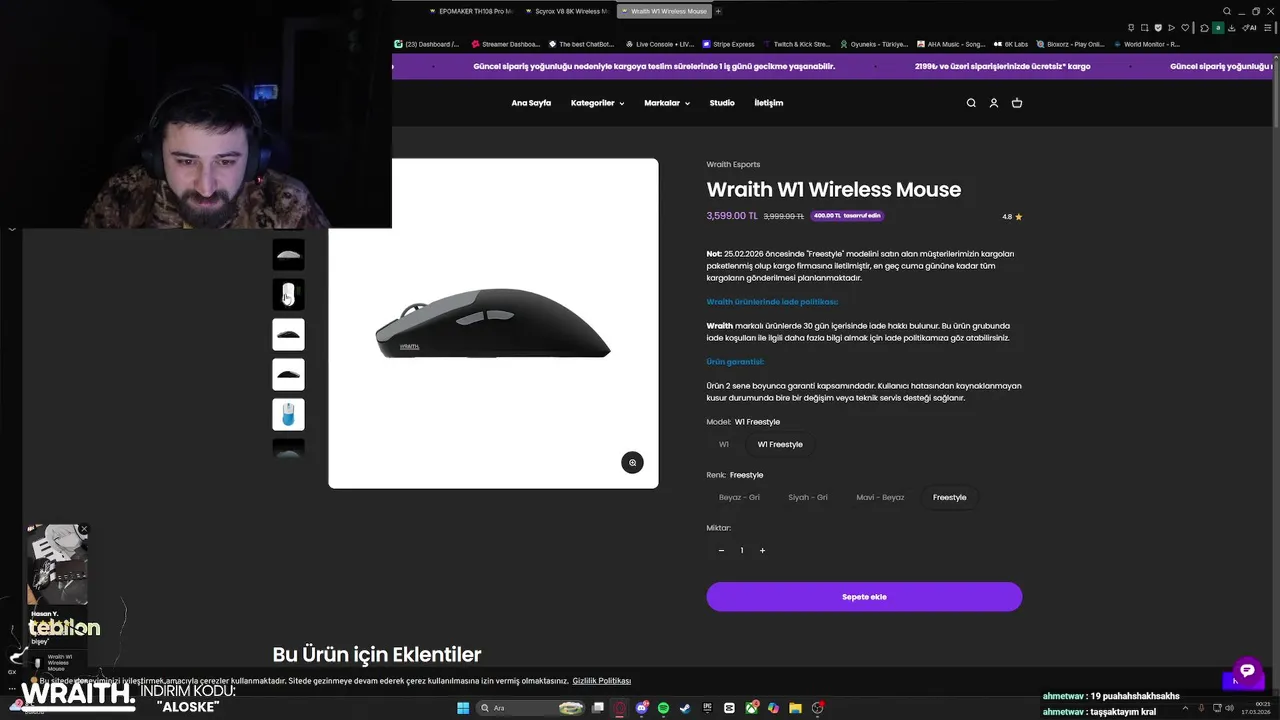Click the quantity input field

click(x=742, y=550)
